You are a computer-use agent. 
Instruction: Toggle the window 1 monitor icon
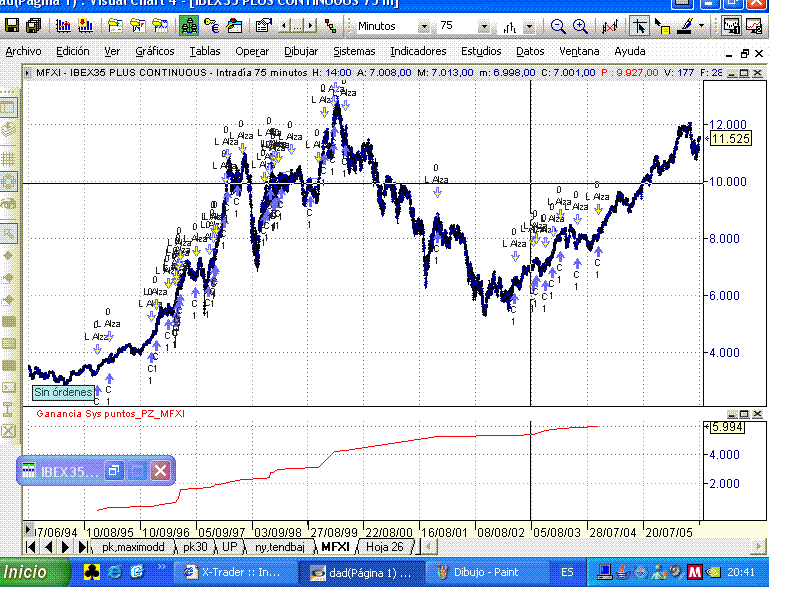point(731,26)
